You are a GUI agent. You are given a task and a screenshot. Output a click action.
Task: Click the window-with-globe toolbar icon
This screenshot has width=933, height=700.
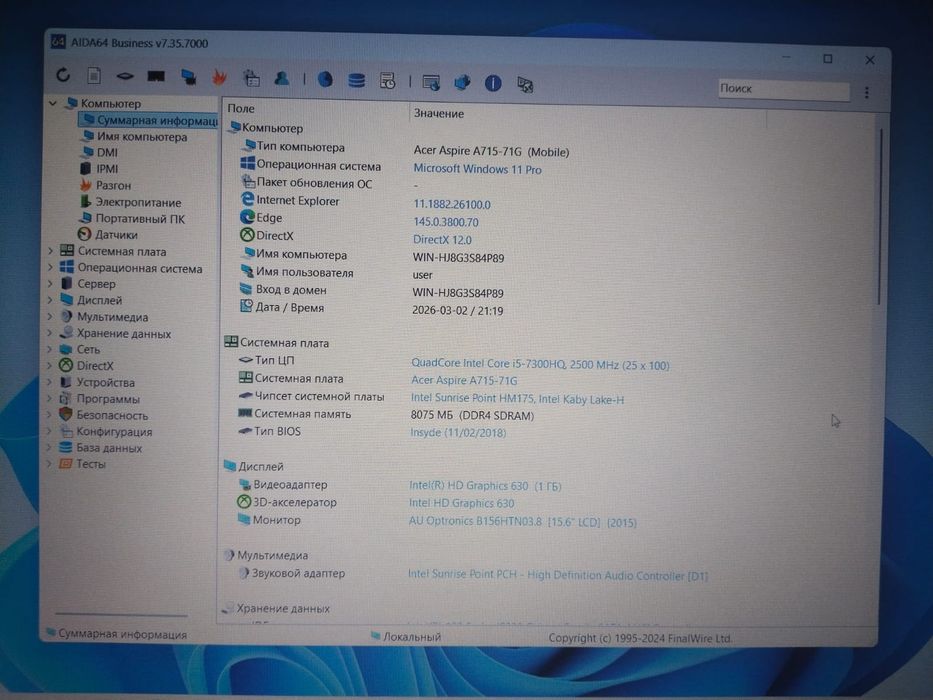(431, 82)
